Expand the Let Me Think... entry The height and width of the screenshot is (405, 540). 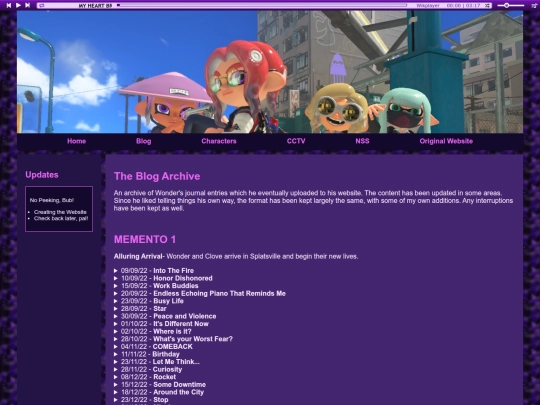click(x=157, y=362)
